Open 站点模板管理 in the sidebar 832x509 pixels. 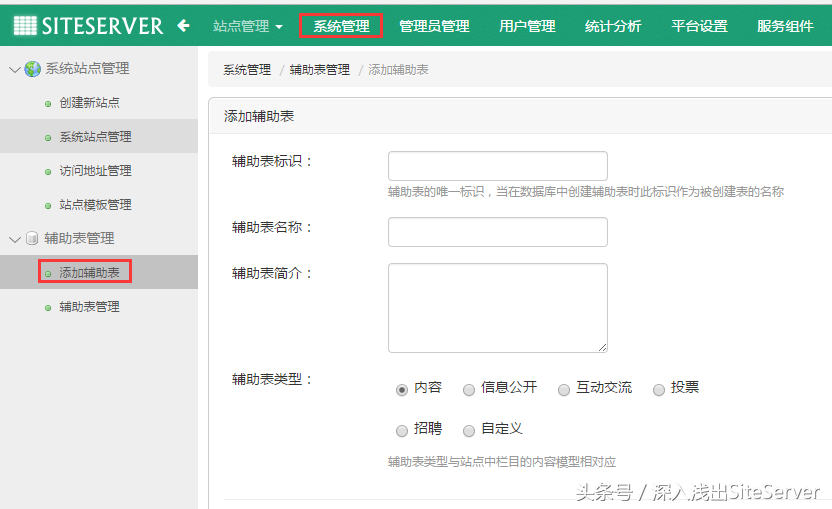(x=96, y=204)
